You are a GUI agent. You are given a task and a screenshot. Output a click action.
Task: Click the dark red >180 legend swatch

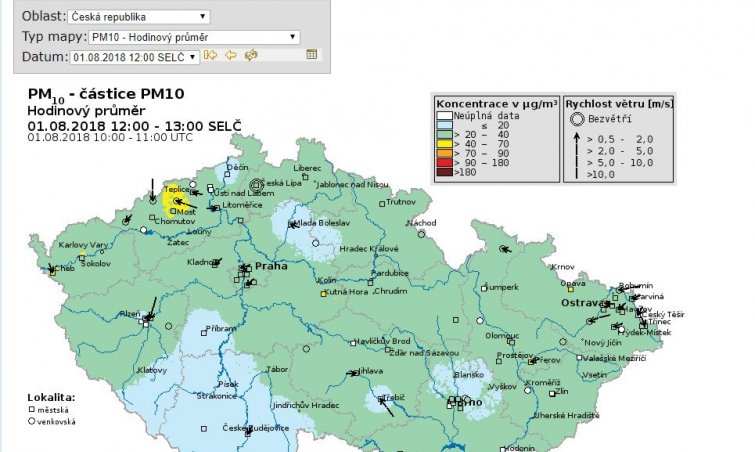[x=443, y=172]
